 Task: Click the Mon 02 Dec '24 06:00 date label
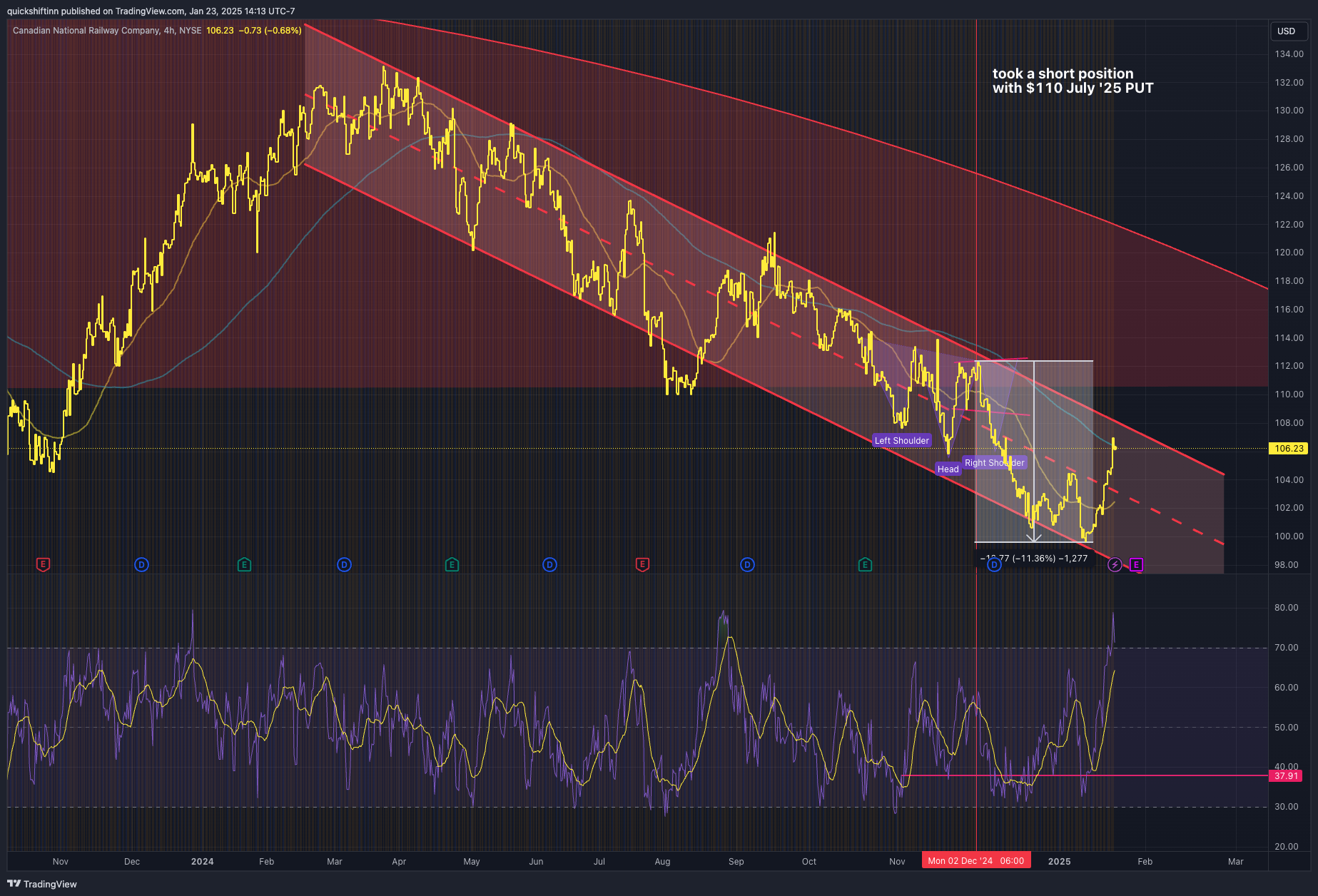[975, 861]
